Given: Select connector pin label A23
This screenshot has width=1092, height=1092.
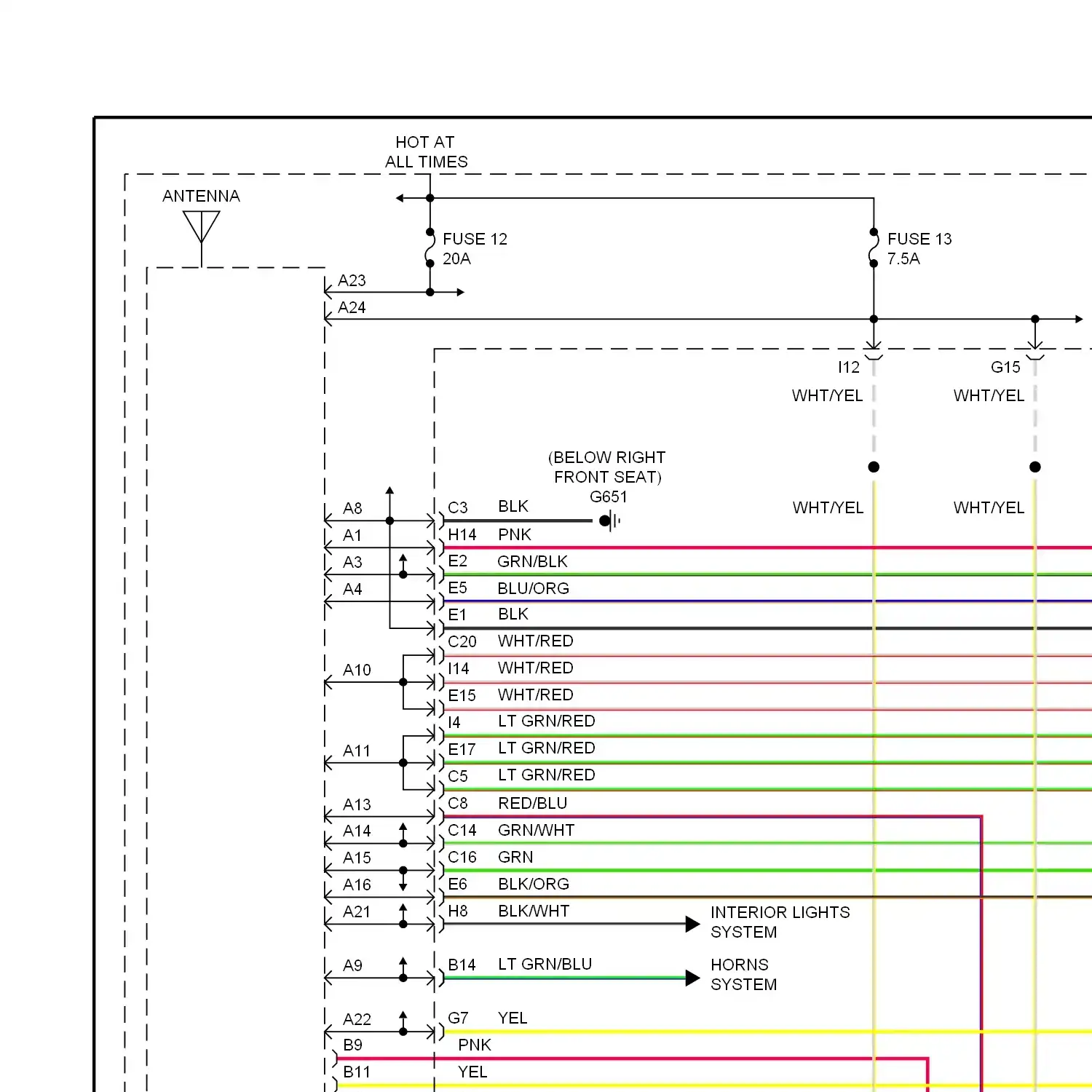Looking at the screenshot, I should 352,280.
